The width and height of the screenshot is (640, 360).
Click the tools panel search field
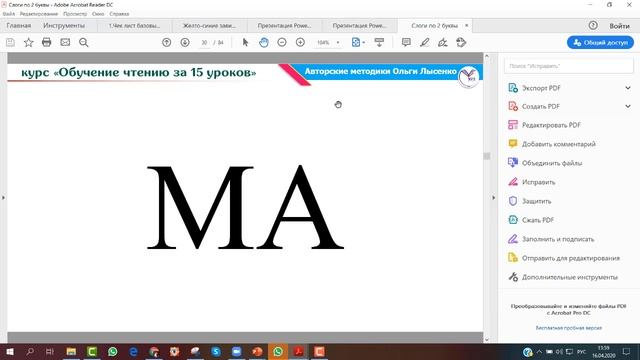(569, 66)
